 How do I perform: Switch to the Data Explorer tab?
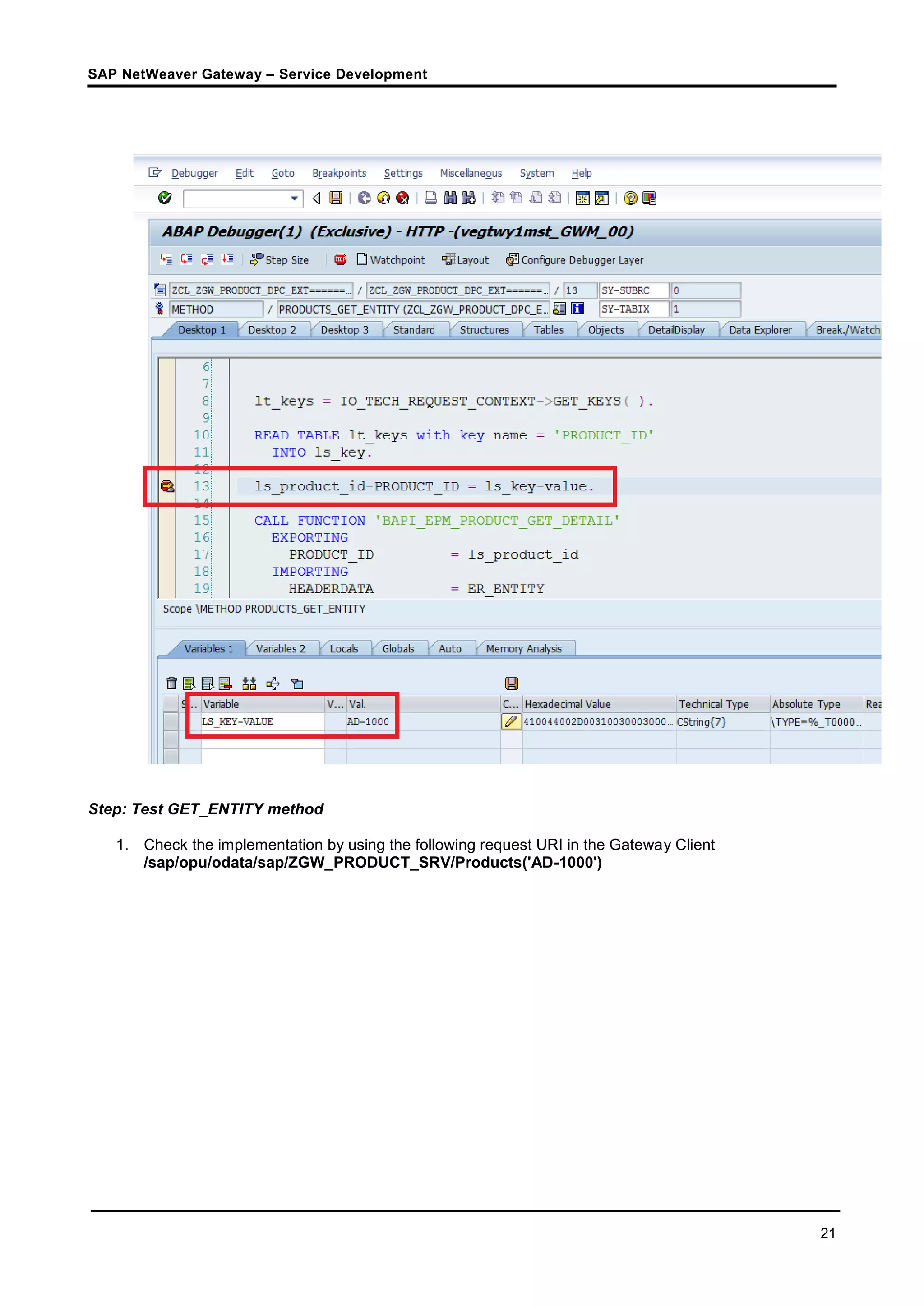click(761, 330)
